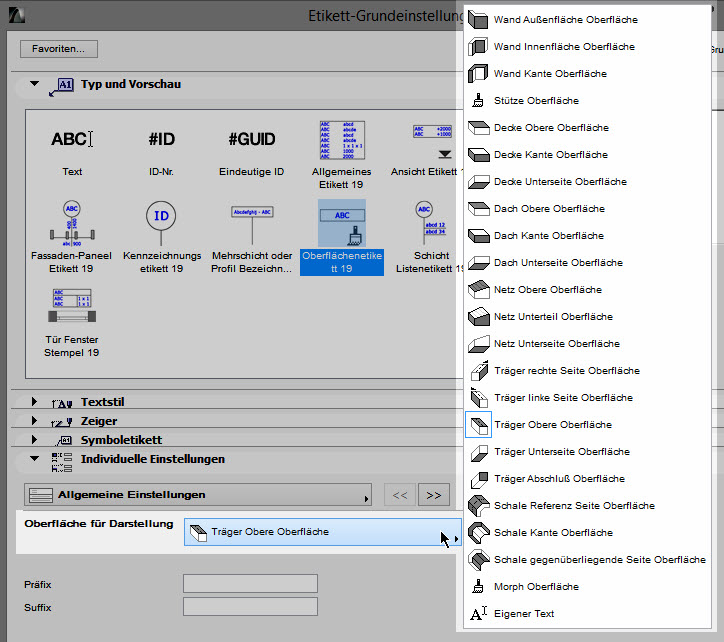Viewport: 724px width, 642px height.
Task: Click the Netz Obere Oberfläche icon
Action: 478,290
